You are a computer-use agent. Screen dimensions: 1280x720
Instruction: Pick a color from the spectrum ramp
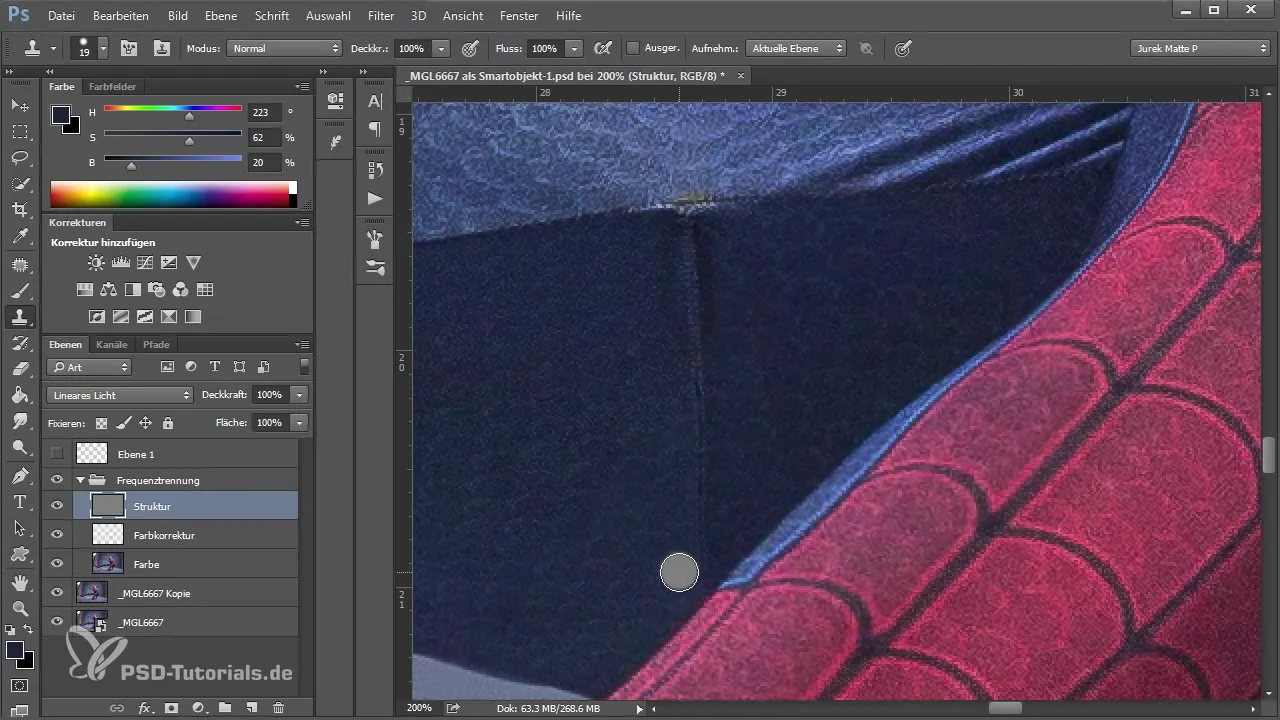(x=173, y=194)
